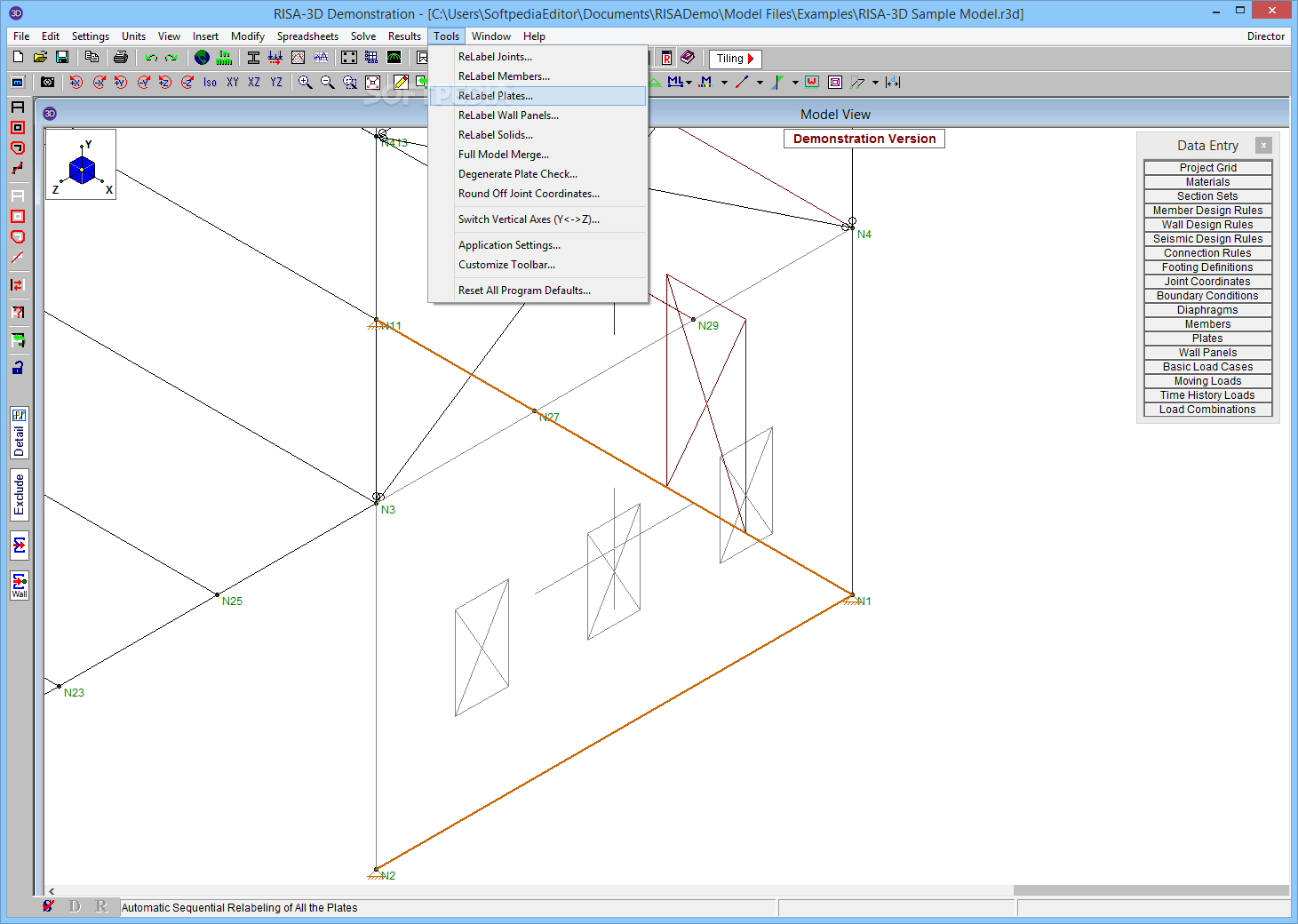Image resolution: width=1298 pixels, height=924 pixels.
Task: Open the units settings in/mm icon
Action: point(224,57)
